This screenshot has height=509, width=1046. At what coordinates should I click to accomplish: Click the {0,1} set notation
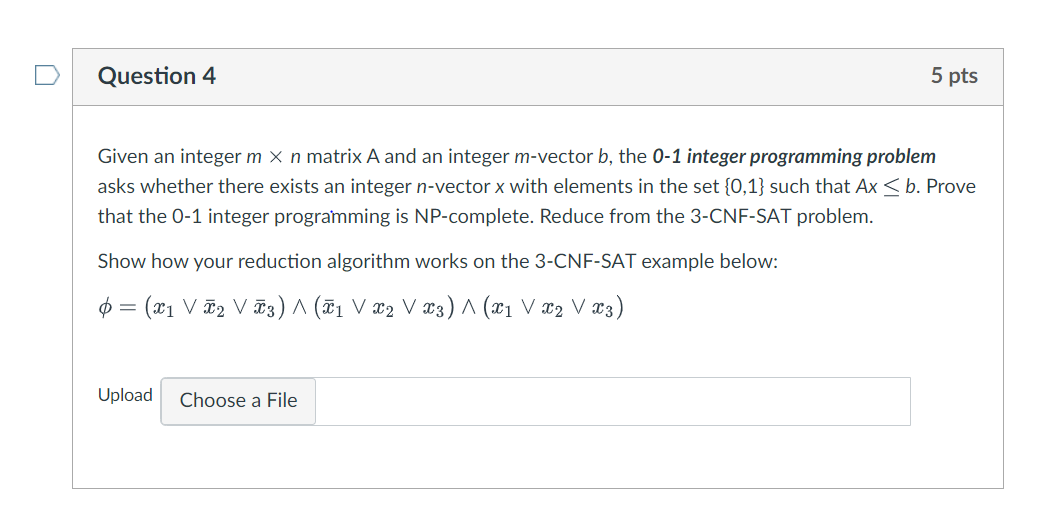(x=744, y=187)
